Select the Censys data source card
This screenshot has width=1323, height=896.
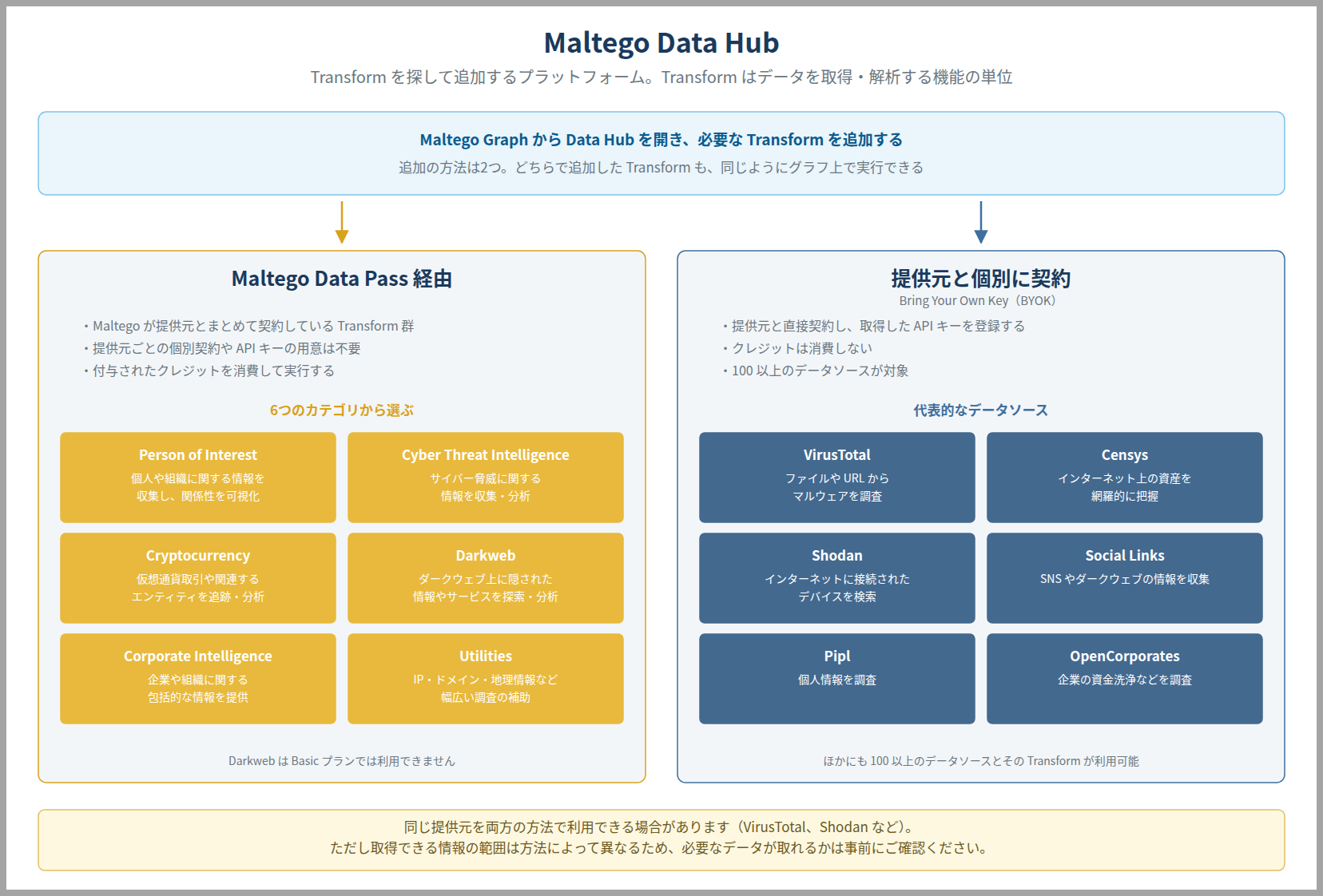(x=1125, y=478)
